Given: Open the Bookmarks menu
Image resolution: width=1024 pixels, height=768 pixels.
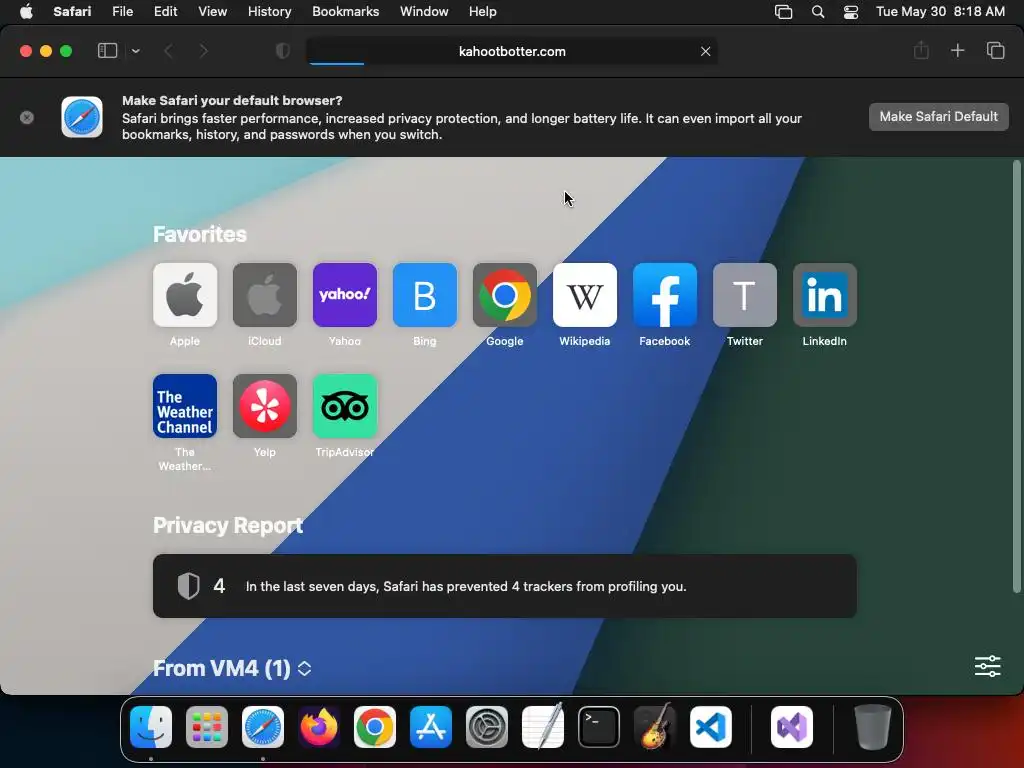Looking at the screenshot, I should (345, 12).
